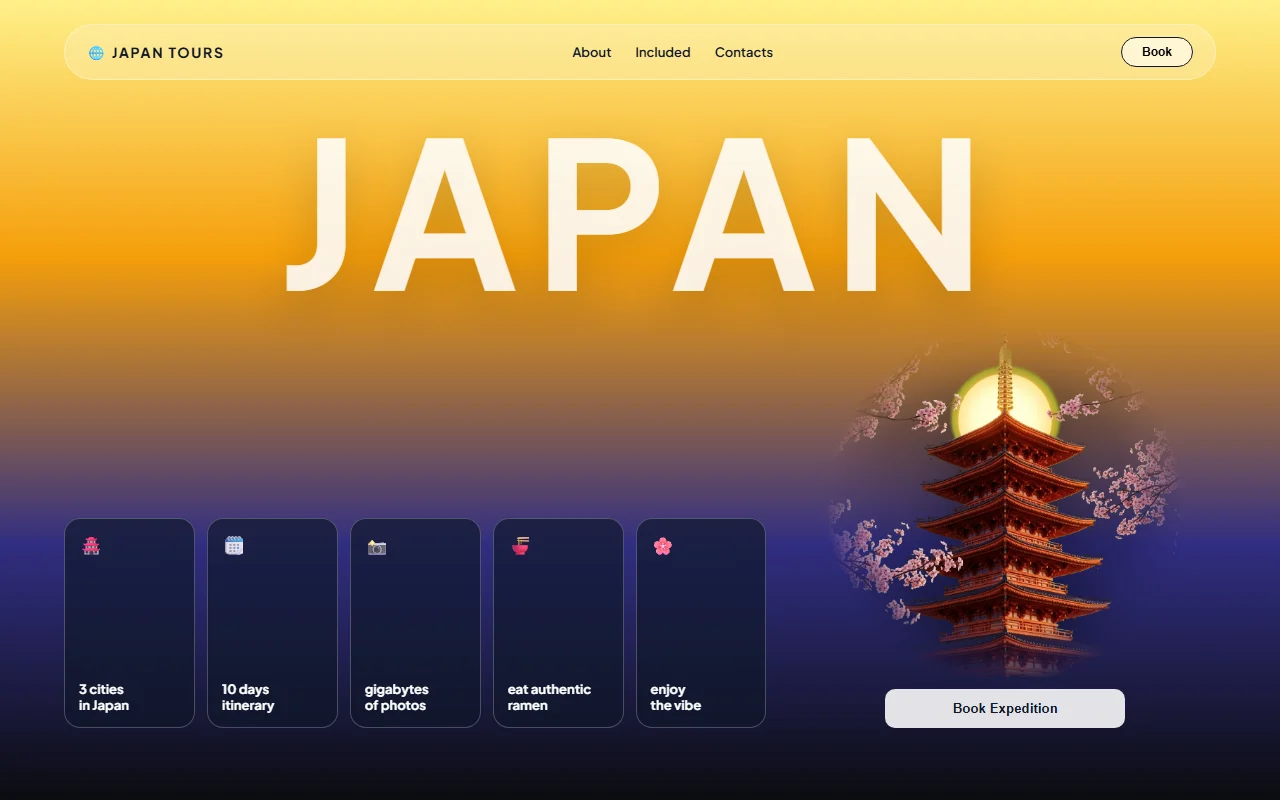Click the cherry blossom icon on vibe card

click(x=663, y=546)
